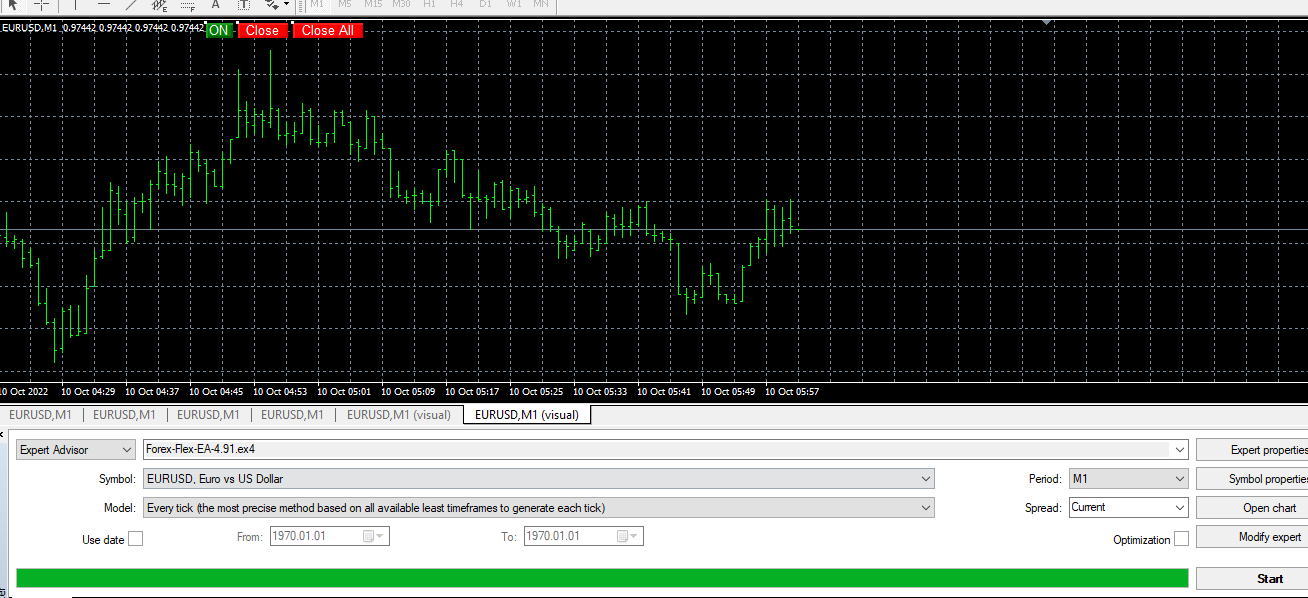Enable the Optimization checkbox
Viewport: 1308px width, 598px height.
(x=1181, y=539)
